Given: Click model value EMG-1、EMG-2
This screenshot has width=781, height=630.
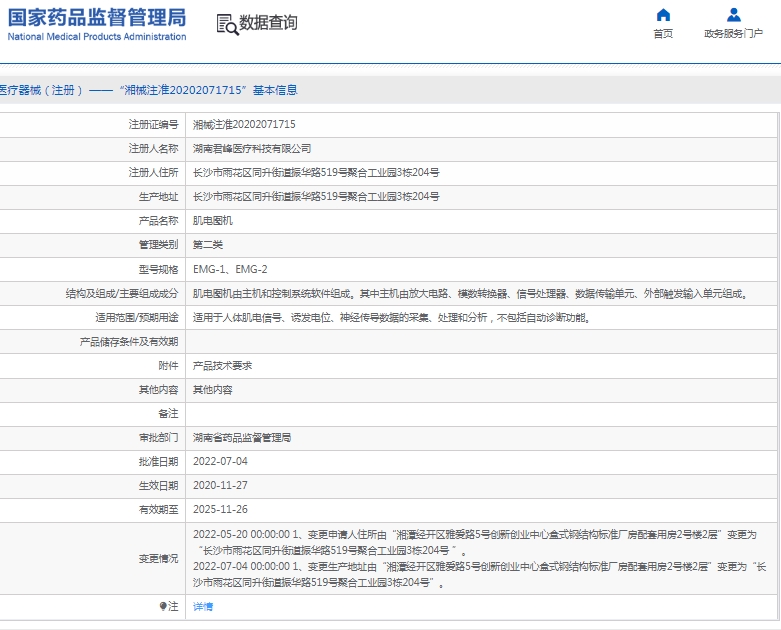Looking at the screenshot, I should click(230, 269).
